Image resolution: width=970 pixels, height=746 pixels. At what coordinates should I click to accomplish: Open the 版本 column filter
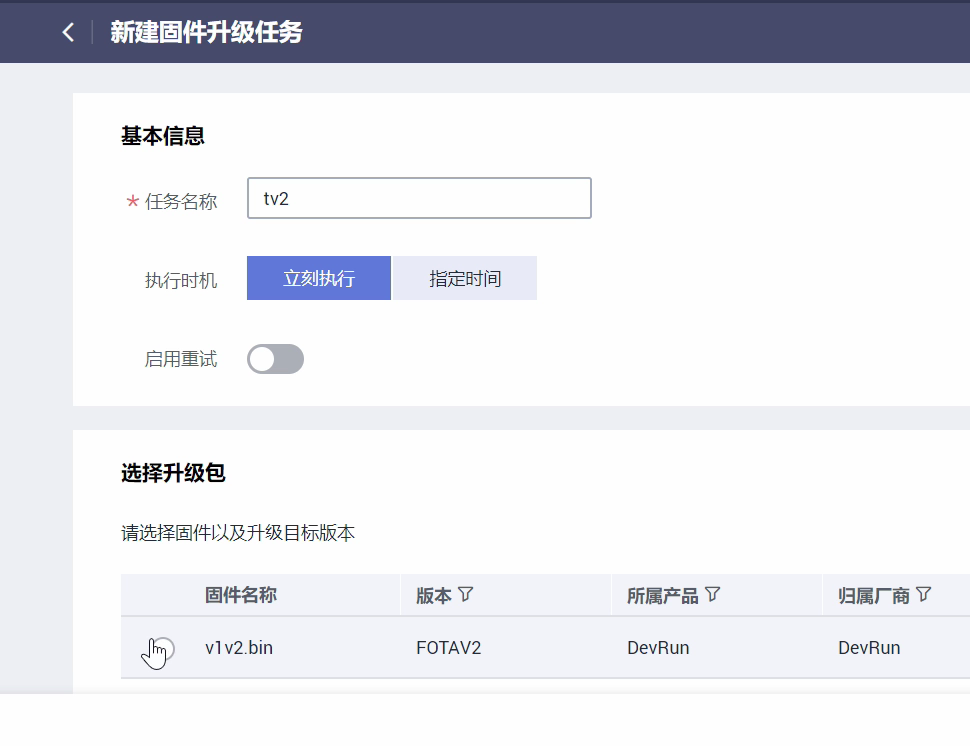point(465,595)
